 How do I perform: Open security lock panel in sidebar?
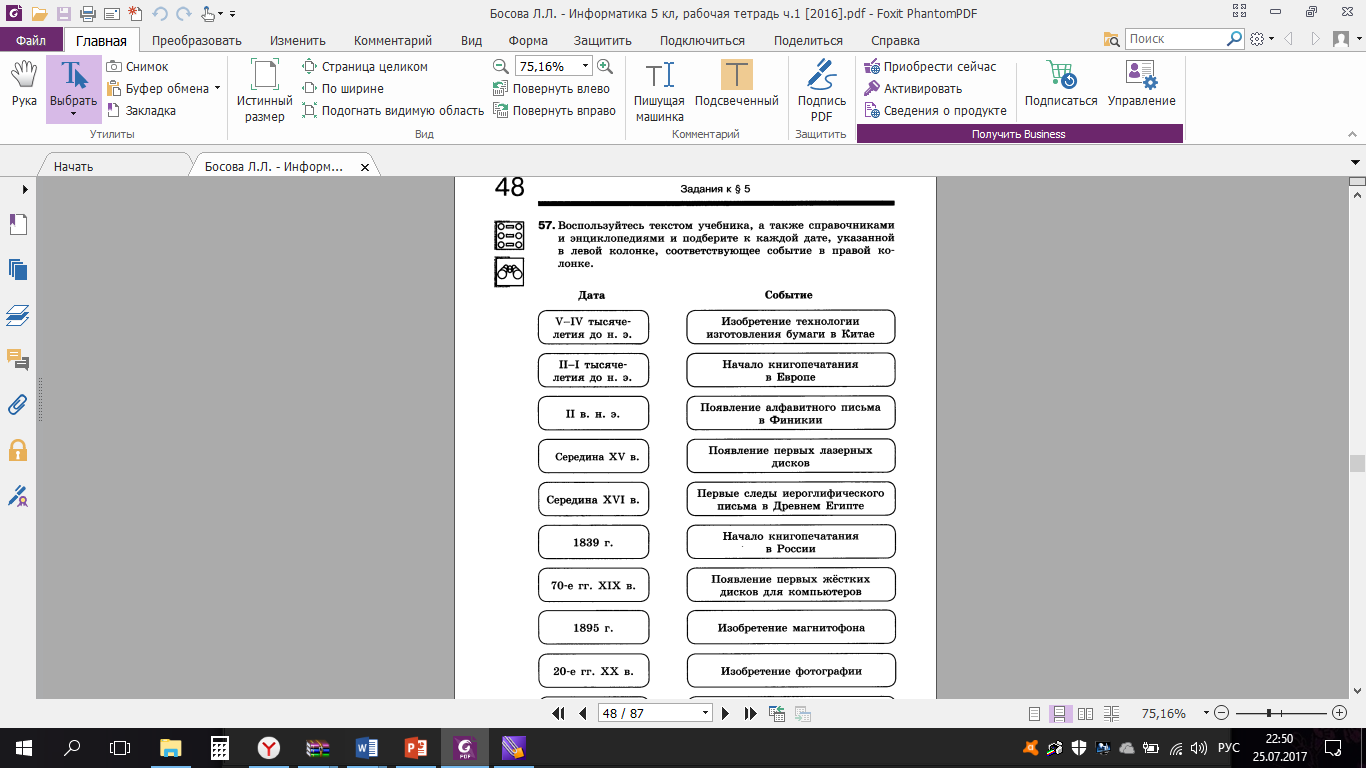(x=17, y=450)
